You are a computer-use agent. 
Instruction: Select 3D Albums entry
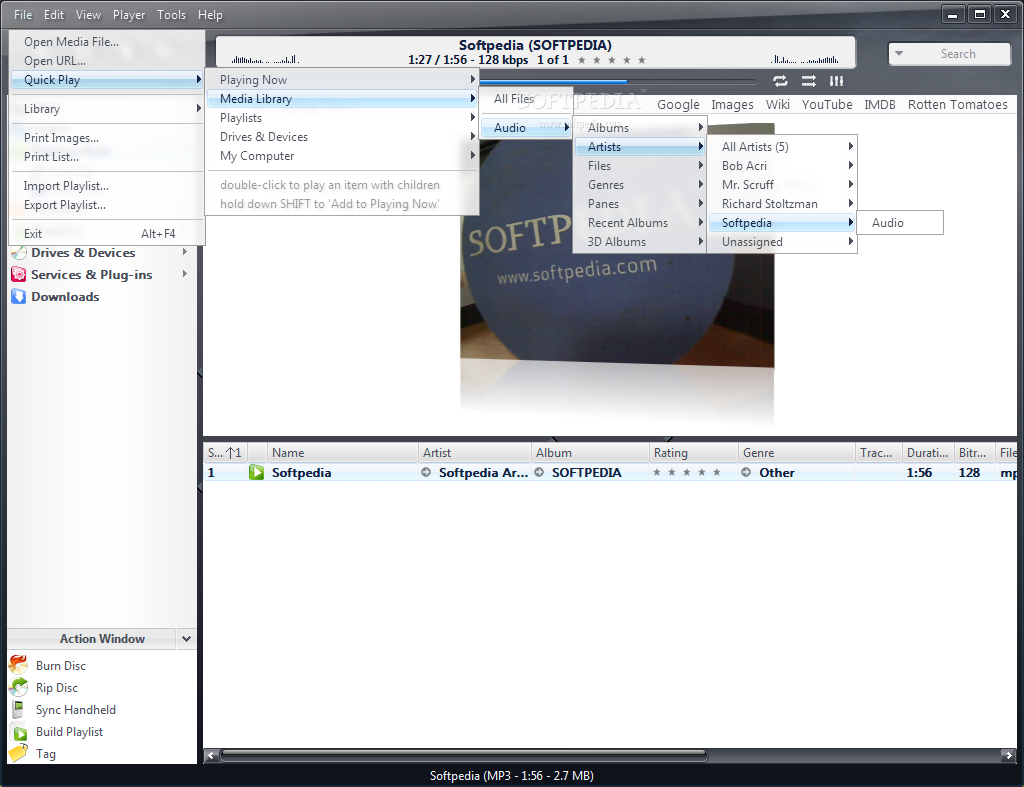click(640, 242)
